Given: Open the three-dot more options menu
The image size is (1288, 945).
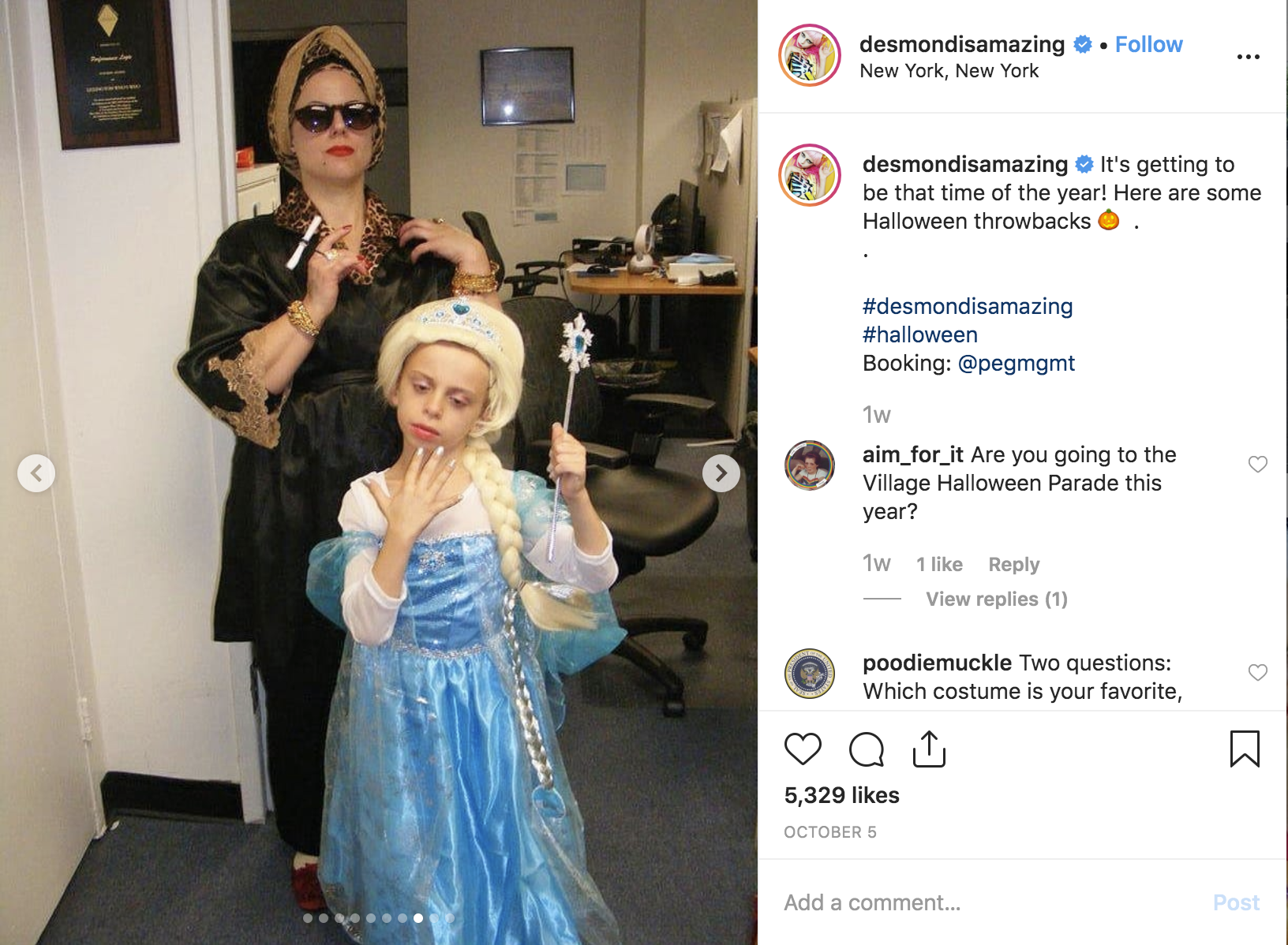Looking at the screenshot, I should pyautogui.click(x=1249, y=57).
